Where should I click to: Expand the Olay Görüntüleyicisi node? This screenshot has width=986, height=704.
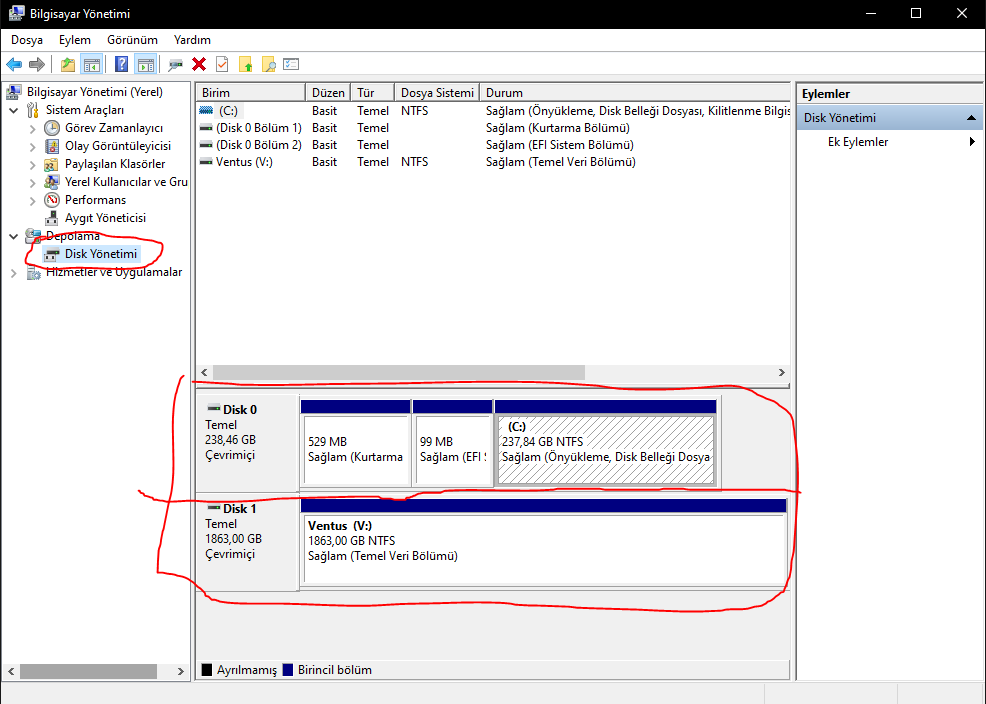[32, 147]
